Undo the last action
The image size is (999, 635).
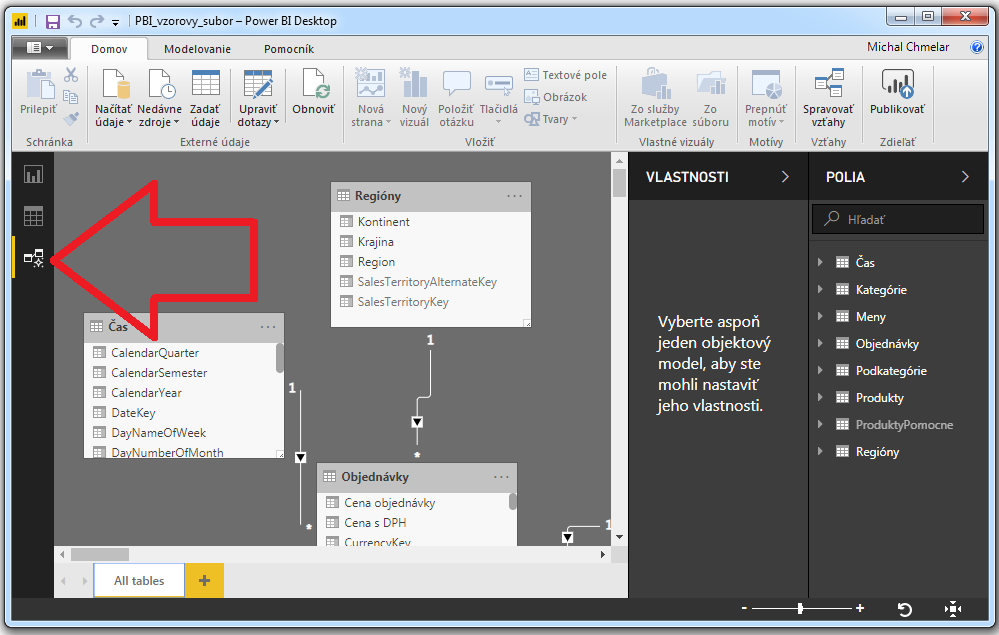point(75,22)
